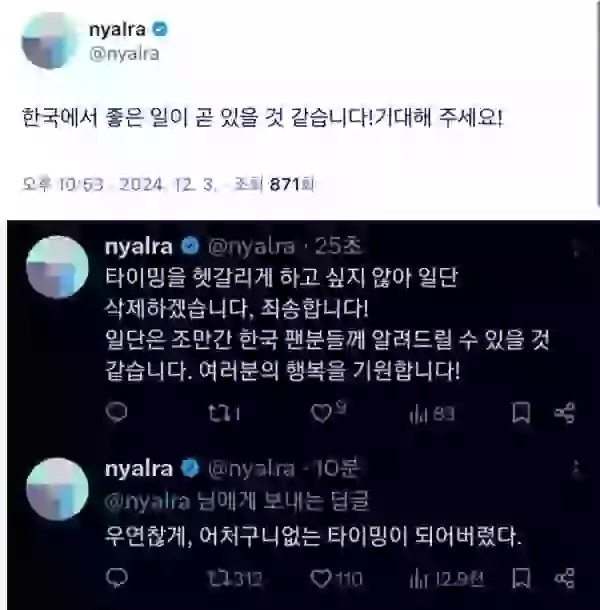This screenshot has width=600, height=610.
Task: Share the 25초 tweet
Action: tap(565, 413)
